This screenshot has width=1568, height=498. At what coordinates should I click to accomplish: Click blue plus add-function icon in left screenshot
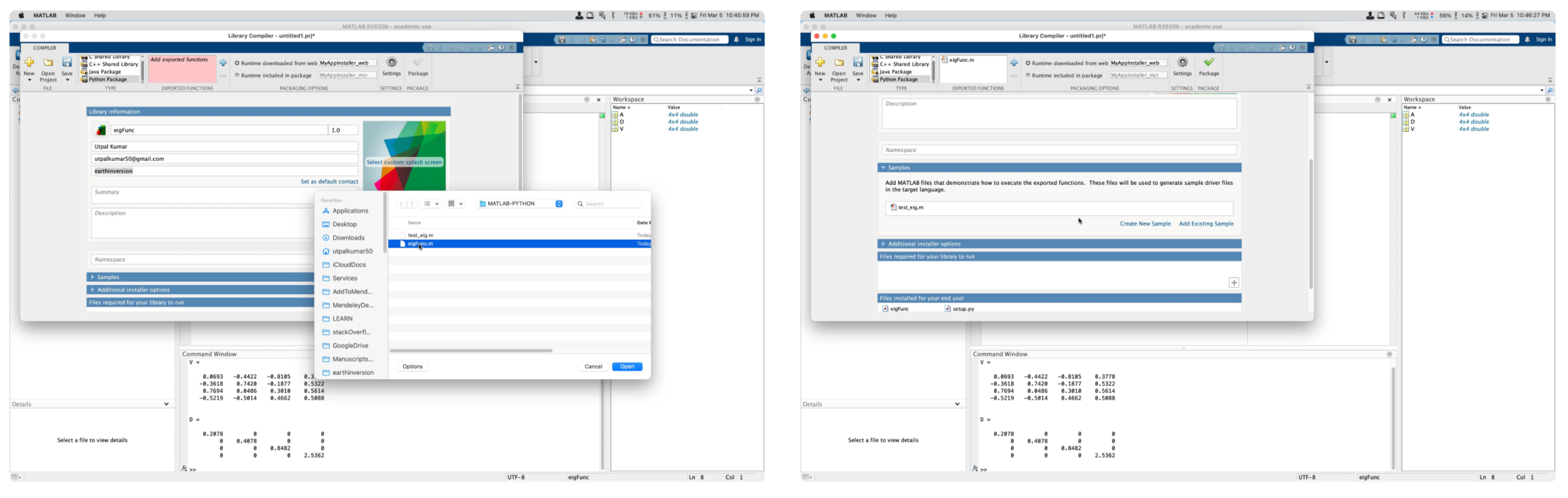224,63
